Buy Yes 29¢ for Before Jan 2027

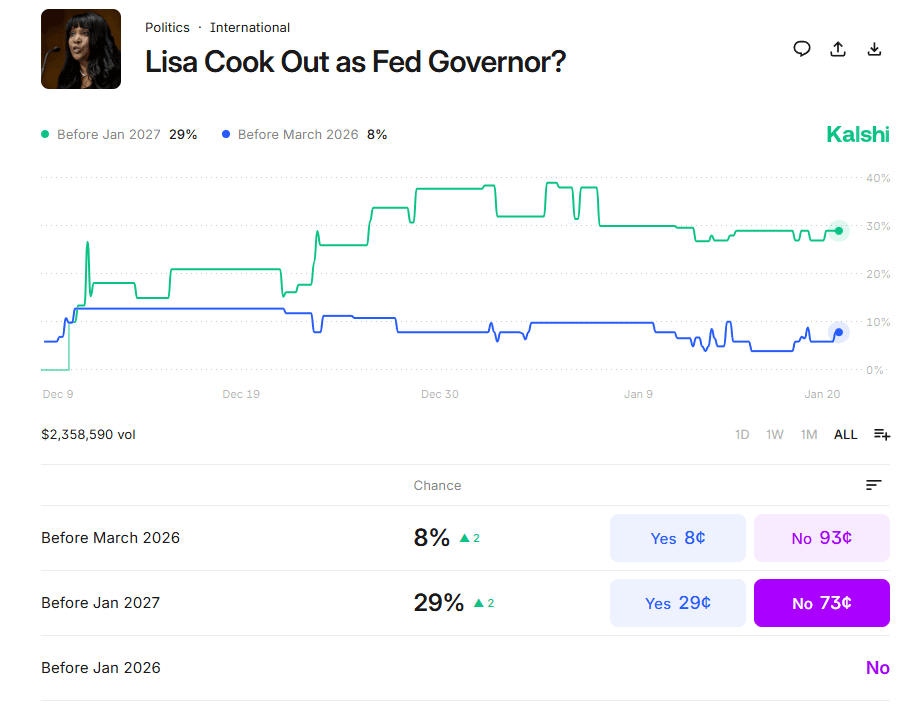tap(677, 603)
